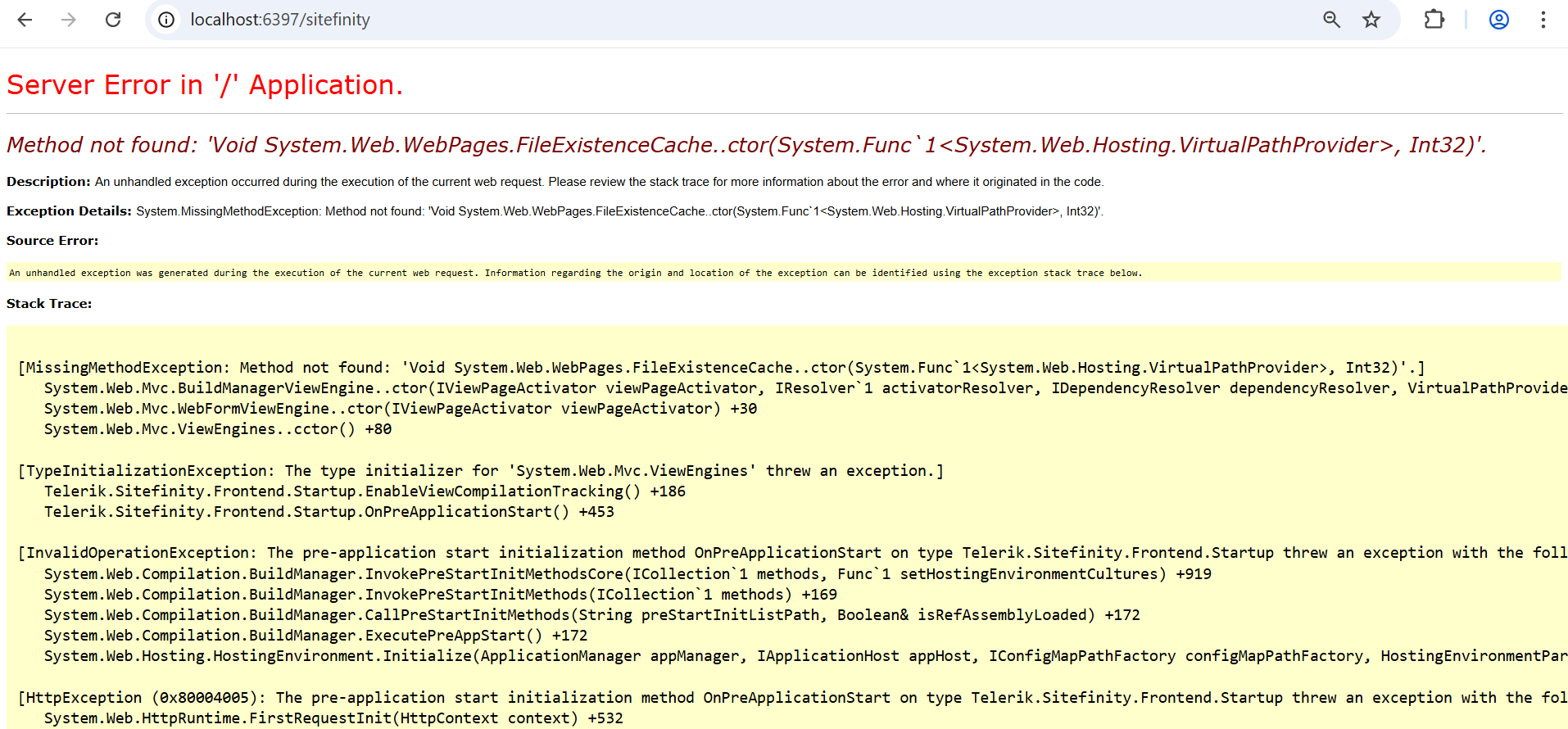1568x729 pixels.
Task: Click the 'Description:' label
Action: tap(48, 182)
